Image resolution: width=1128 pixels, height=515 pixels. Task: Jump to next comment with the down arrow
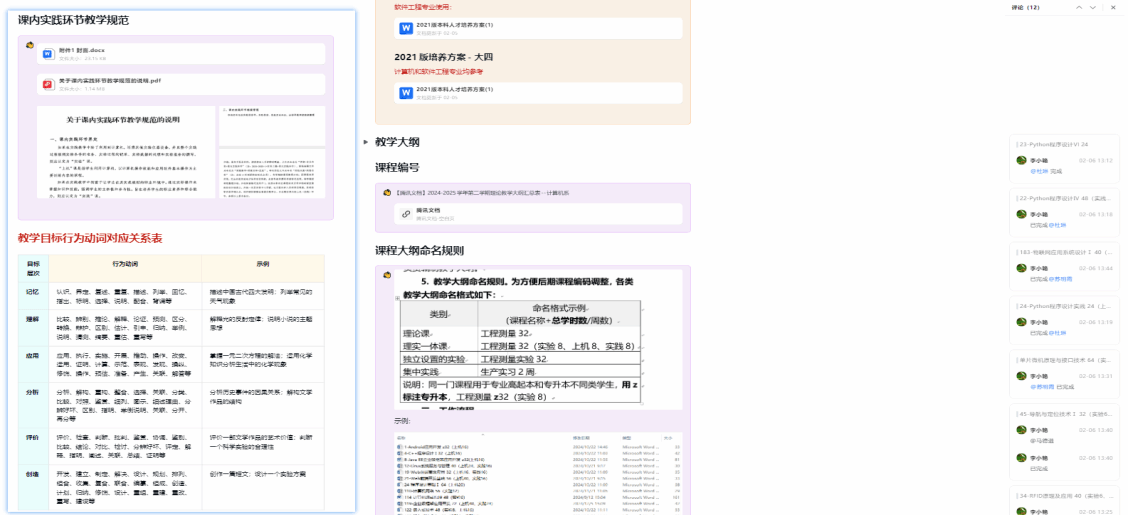1095,8
